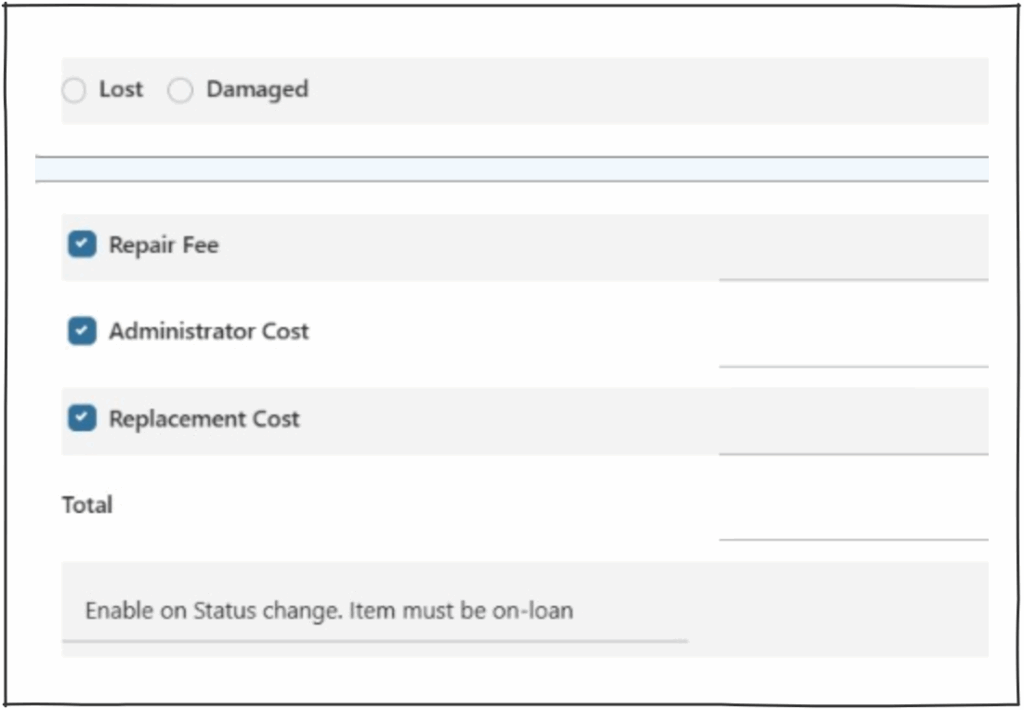Viewport: 1024px width, 710px height.
Task: Click into the Total amount field
Action: 852,522
